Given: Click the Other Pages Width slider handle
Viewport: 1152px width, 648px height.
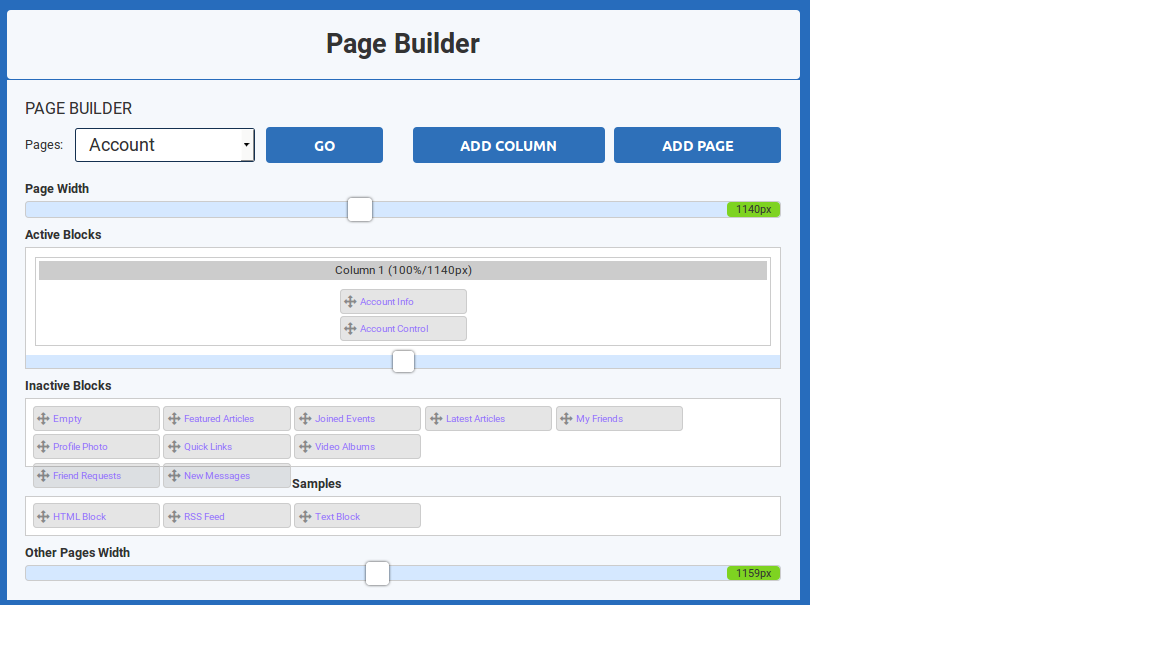Looking at the screenshot, I should (377, 573).
